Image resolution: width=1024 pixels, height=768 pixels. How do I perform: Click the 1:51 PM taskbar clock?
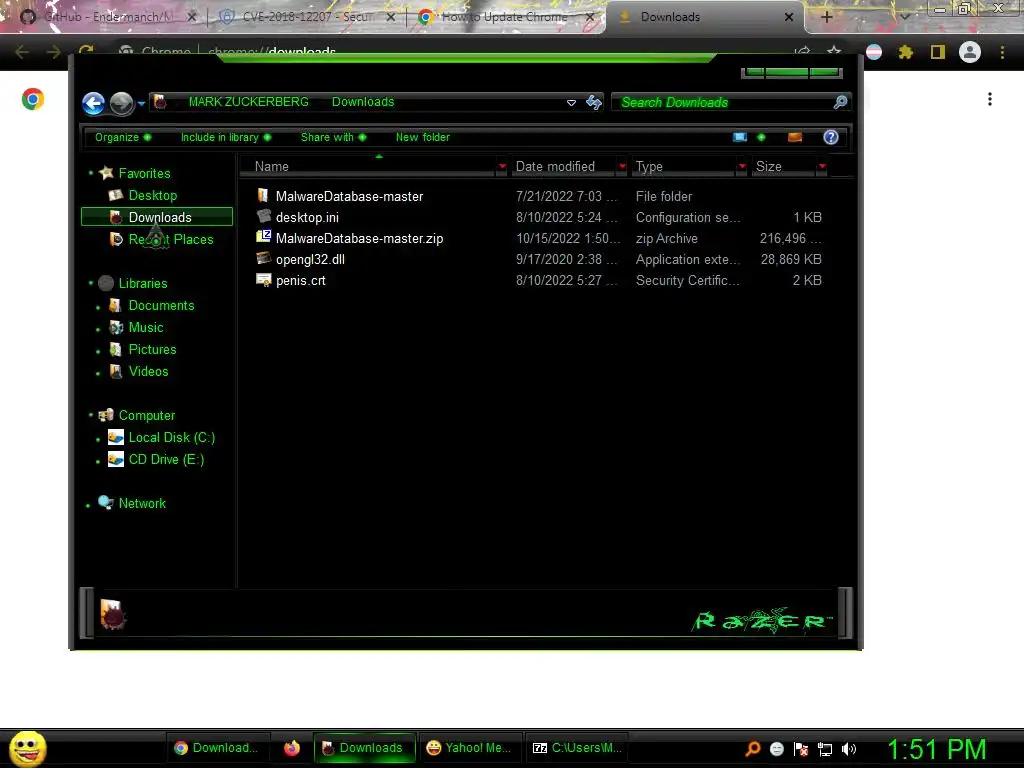(x=936, y=749)
